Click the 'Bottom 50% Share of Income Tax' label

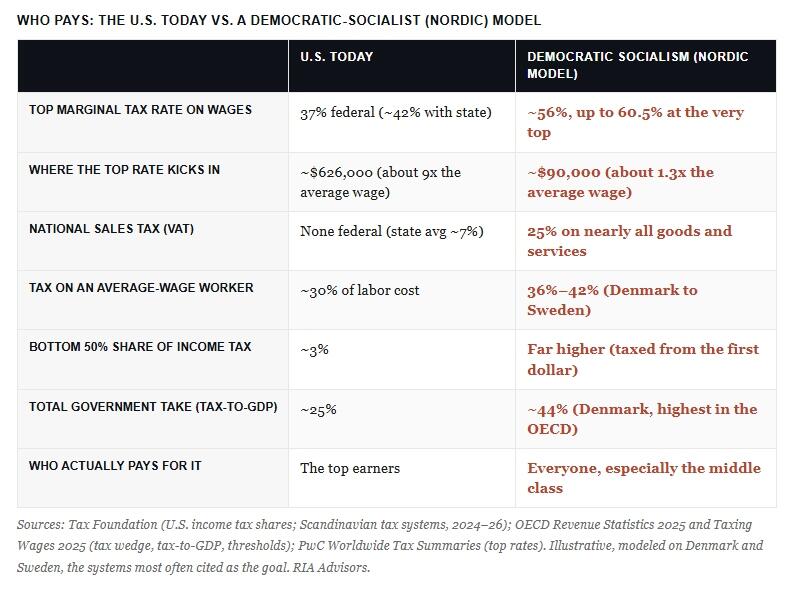point(140,347)
